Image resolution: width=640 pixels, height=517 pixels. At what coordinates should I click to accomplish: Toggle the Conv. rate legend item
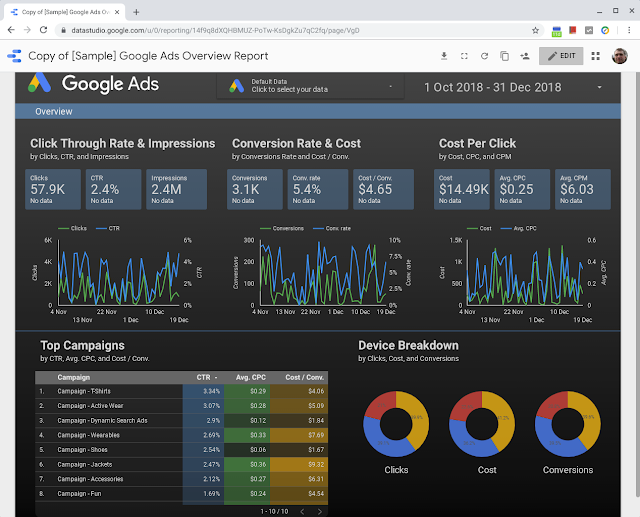(x=332, y=228)
